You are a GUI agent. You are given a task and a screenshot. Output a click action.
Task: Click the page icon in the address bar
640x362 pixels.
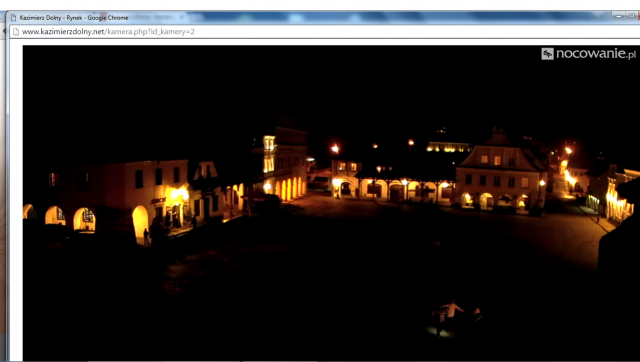pyautogui.click(x=16, y=31)
